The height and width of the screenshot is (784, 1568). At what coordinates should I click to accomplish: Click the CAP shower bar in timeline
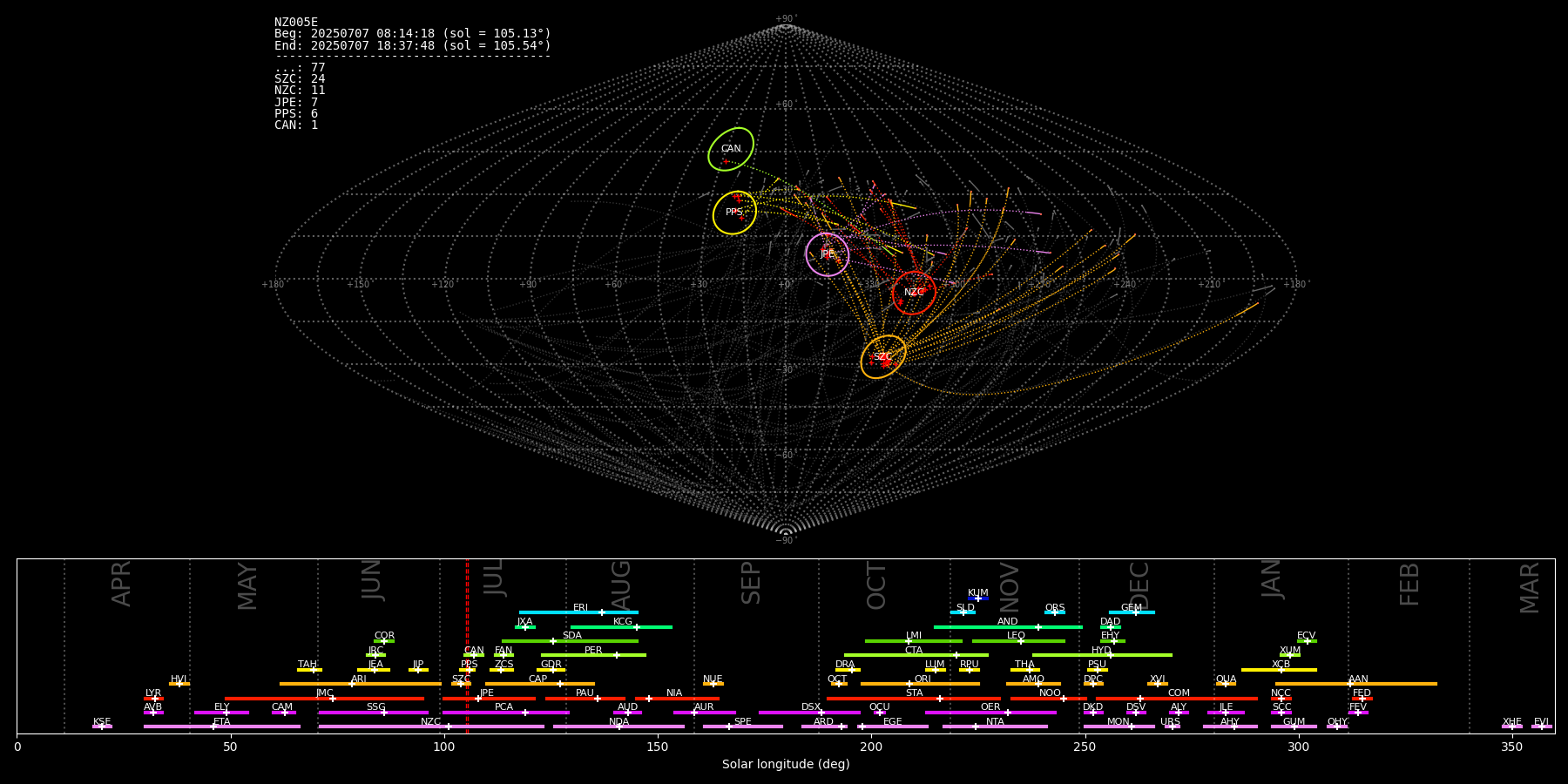coord(540,684)
